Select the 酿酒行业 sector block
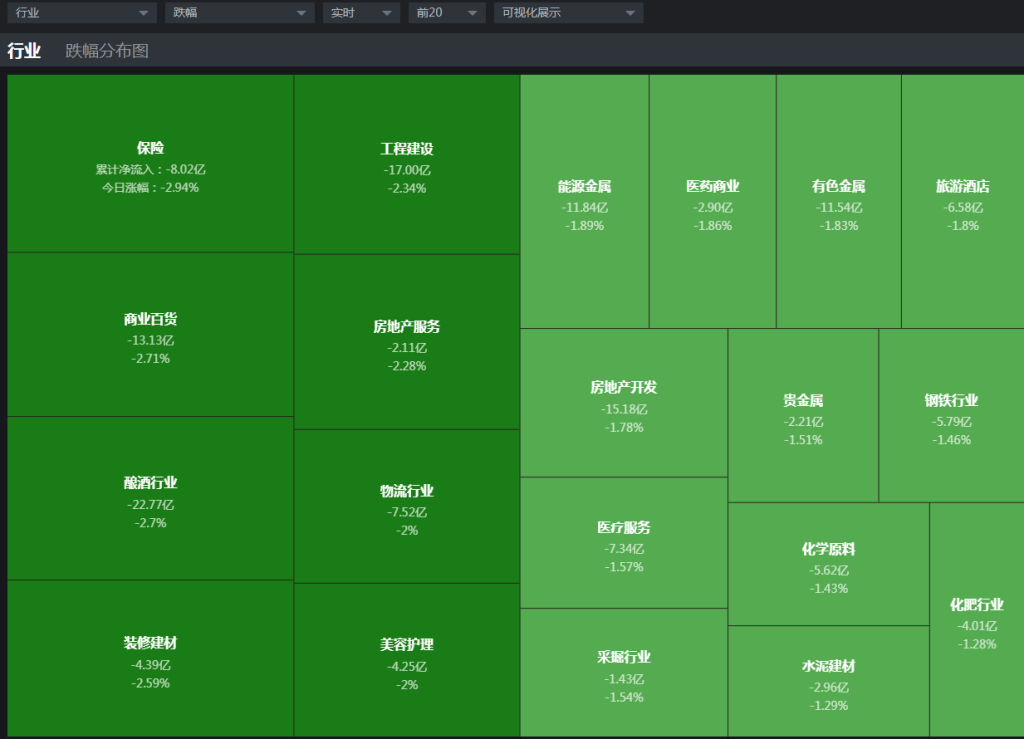This screenshot has height=739, width=1024. pos(150,498)
